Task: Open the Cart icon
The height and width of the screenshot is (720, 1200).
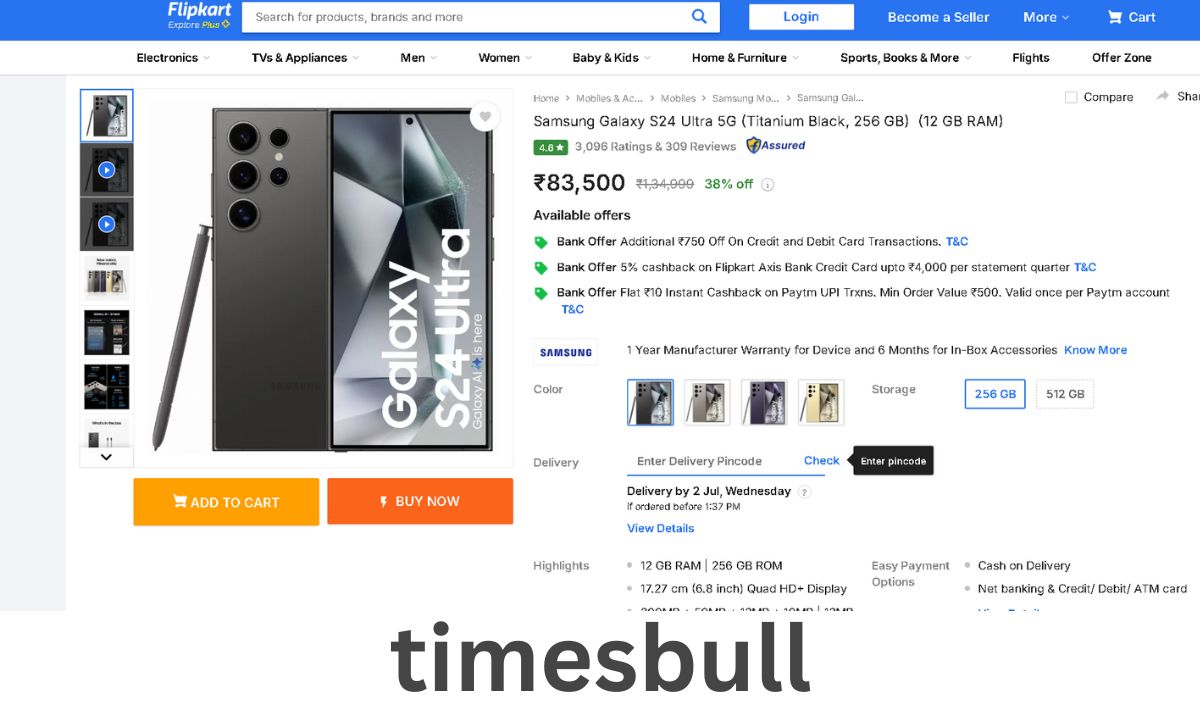Action: pos(1114,17)
